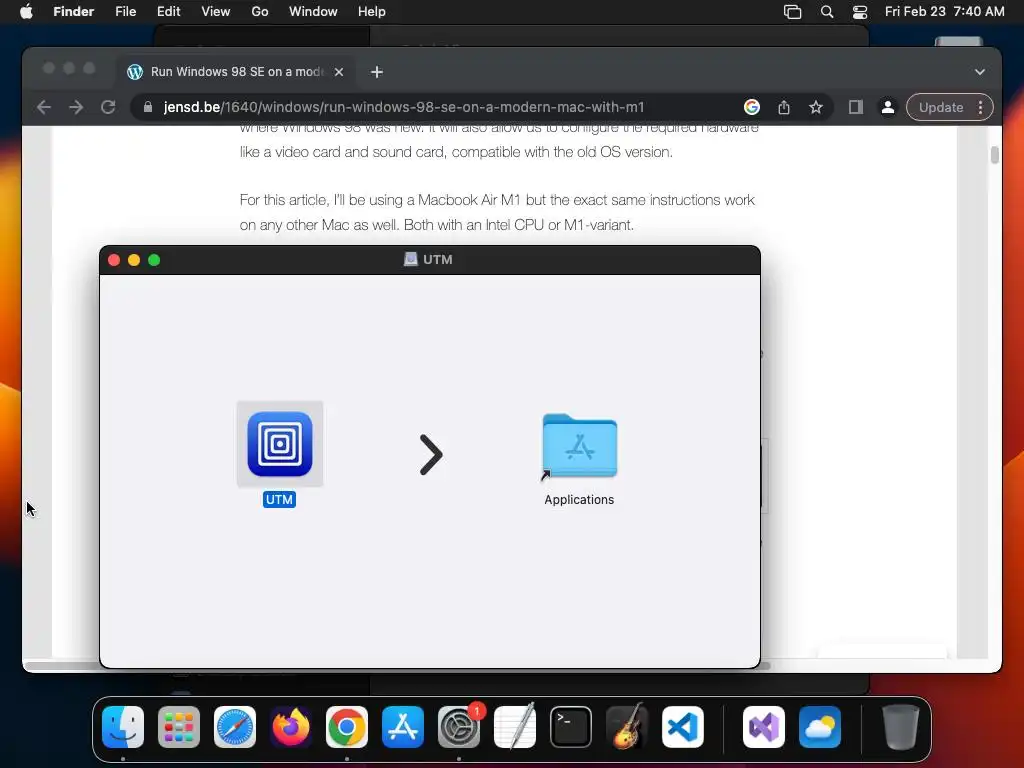Open Control Center in menu bar

[x=860, y=12]
